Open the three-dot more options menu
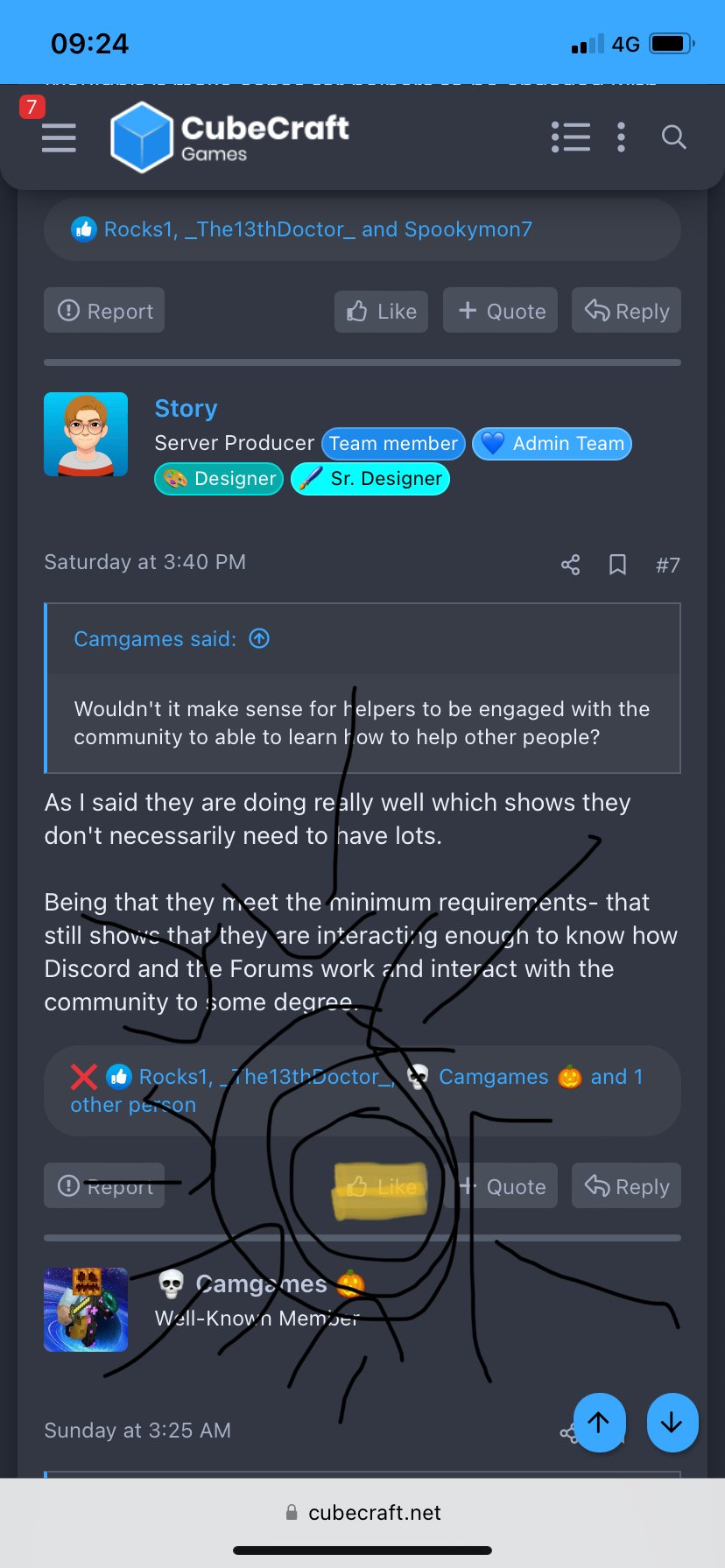 click(621, 137)
